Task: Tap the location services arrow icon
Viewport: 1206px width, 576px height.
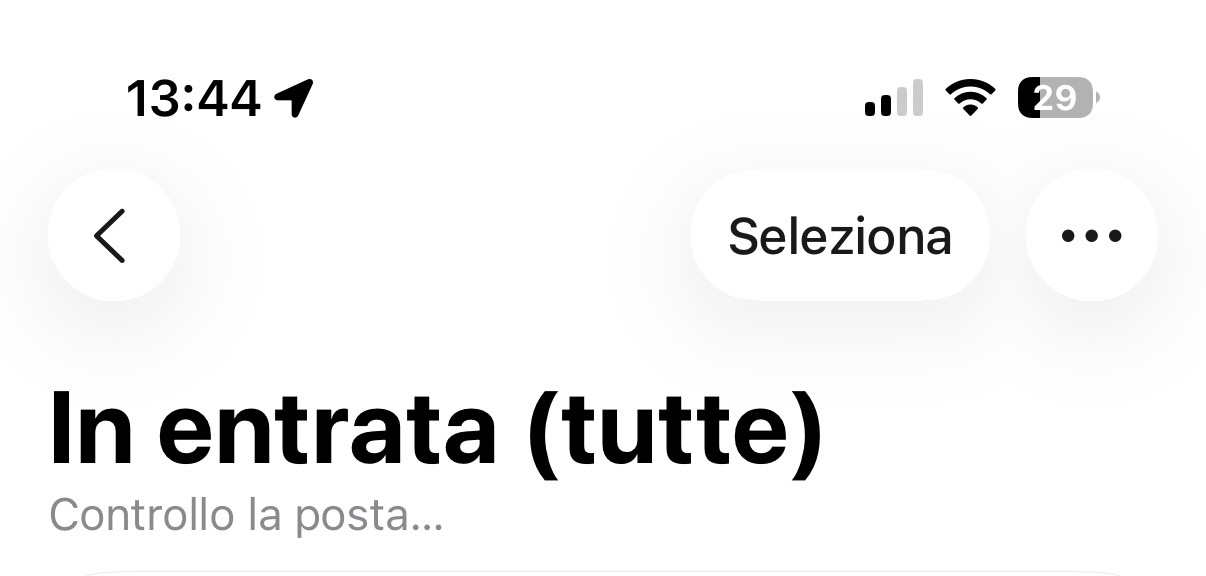Action: (x=295, y=98)
